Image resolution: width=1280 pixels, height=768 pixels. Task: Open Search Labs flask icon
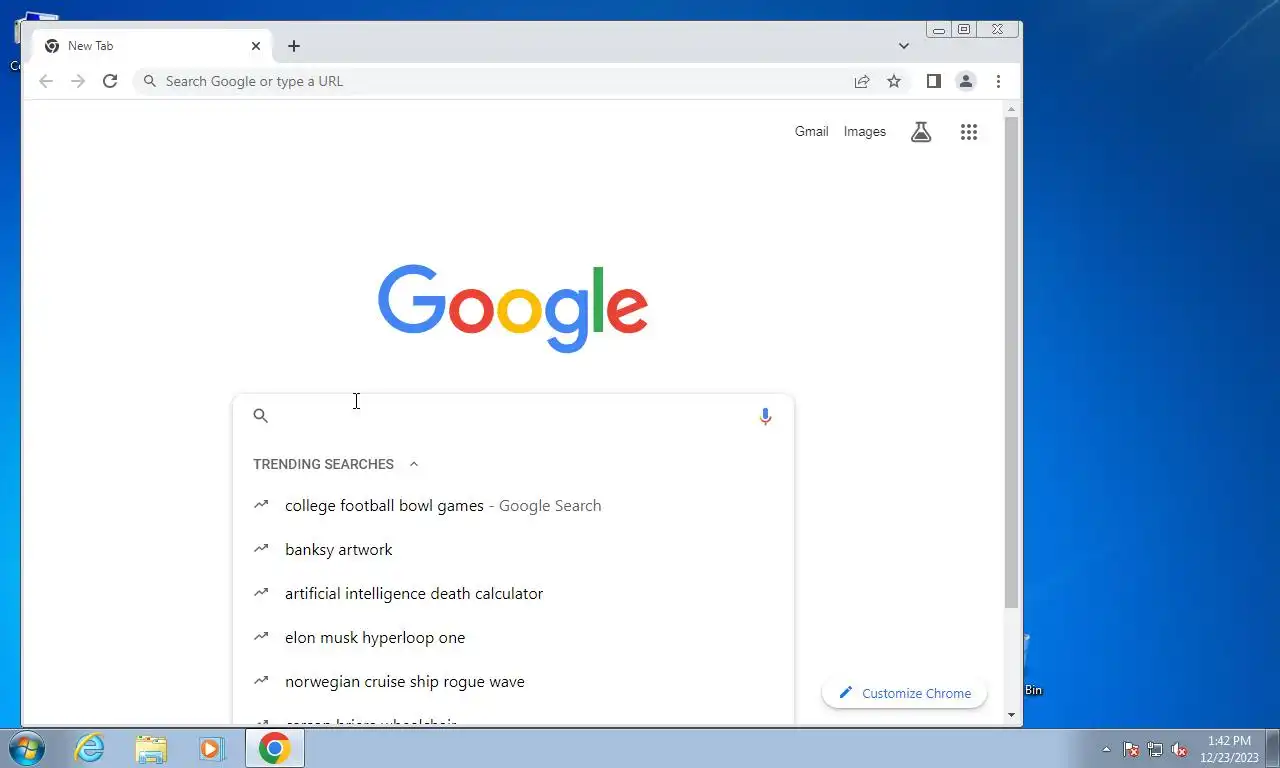[921, 132]
